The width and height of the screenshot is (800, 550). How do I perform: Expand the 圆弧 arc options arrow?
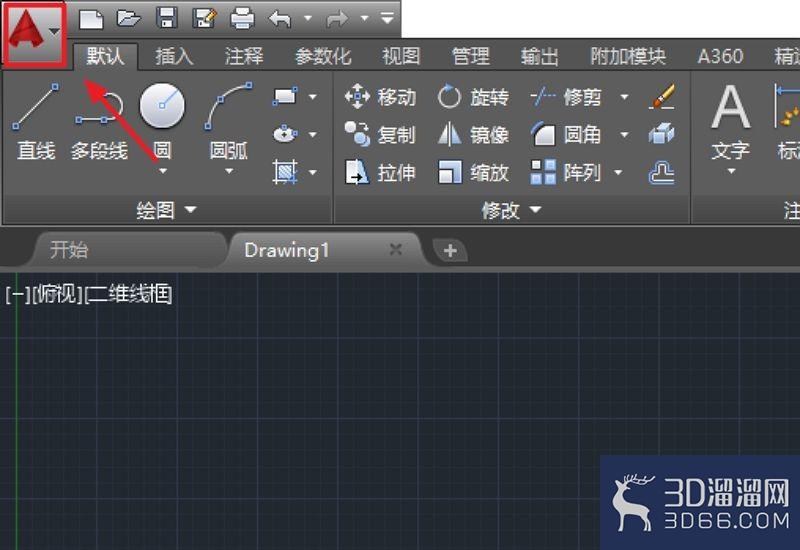coord(229,171)
